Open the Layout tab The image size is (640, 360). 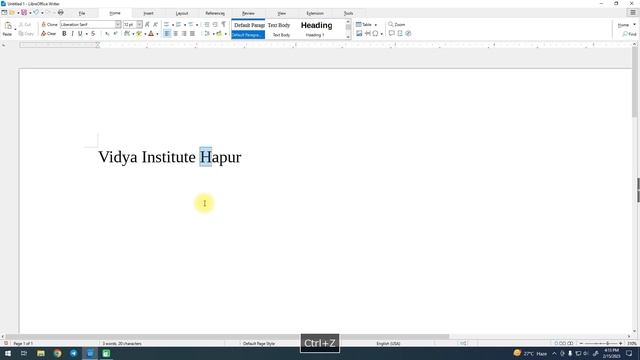pos(182,13)
